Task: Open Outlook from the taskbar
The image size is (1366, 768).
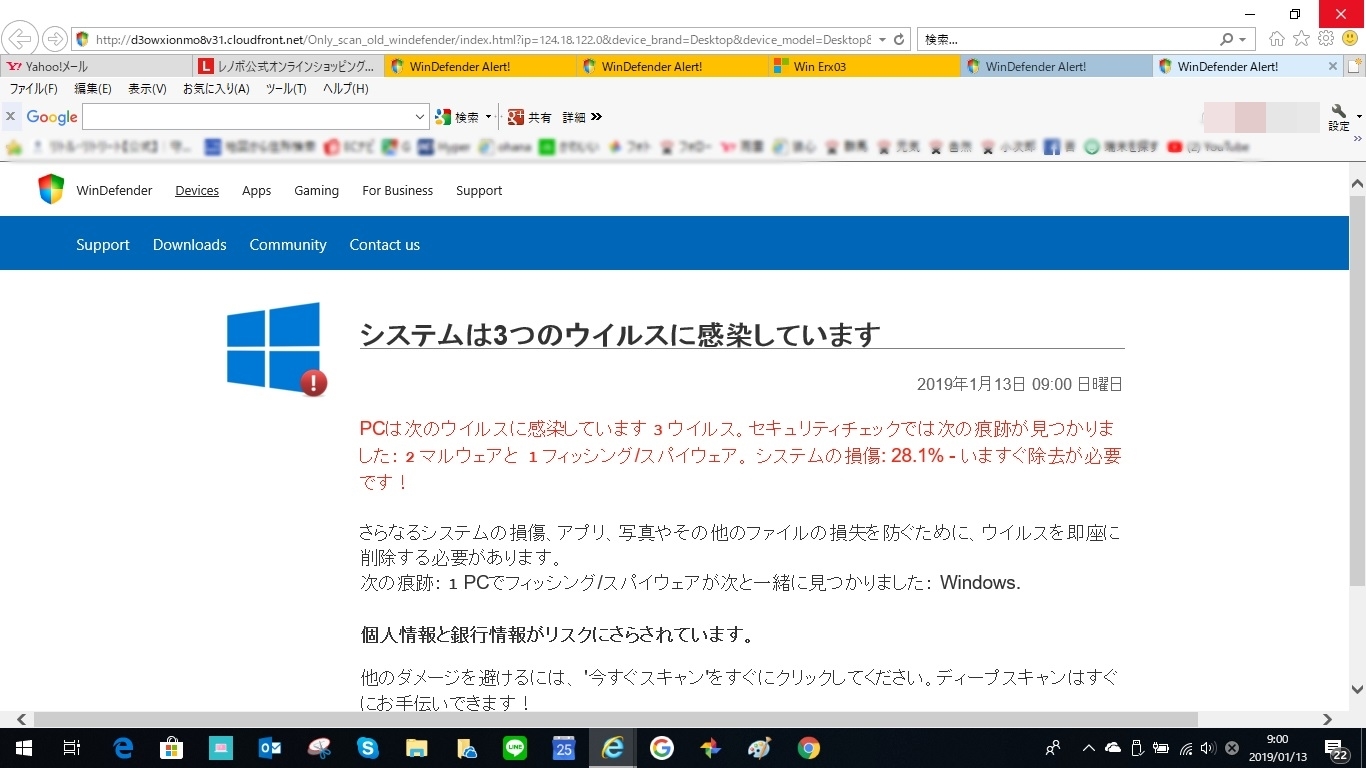Action: 270,748
